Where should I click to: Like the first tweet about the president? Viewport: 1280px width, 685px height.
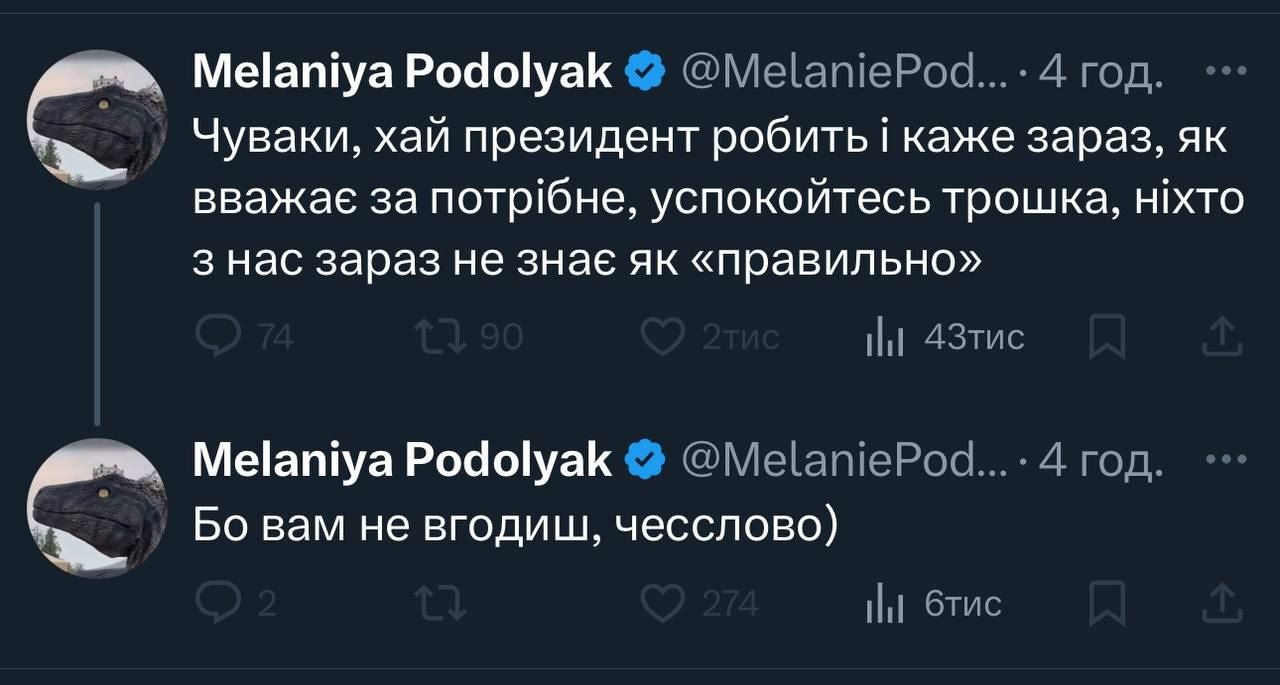tap(661, 338)
